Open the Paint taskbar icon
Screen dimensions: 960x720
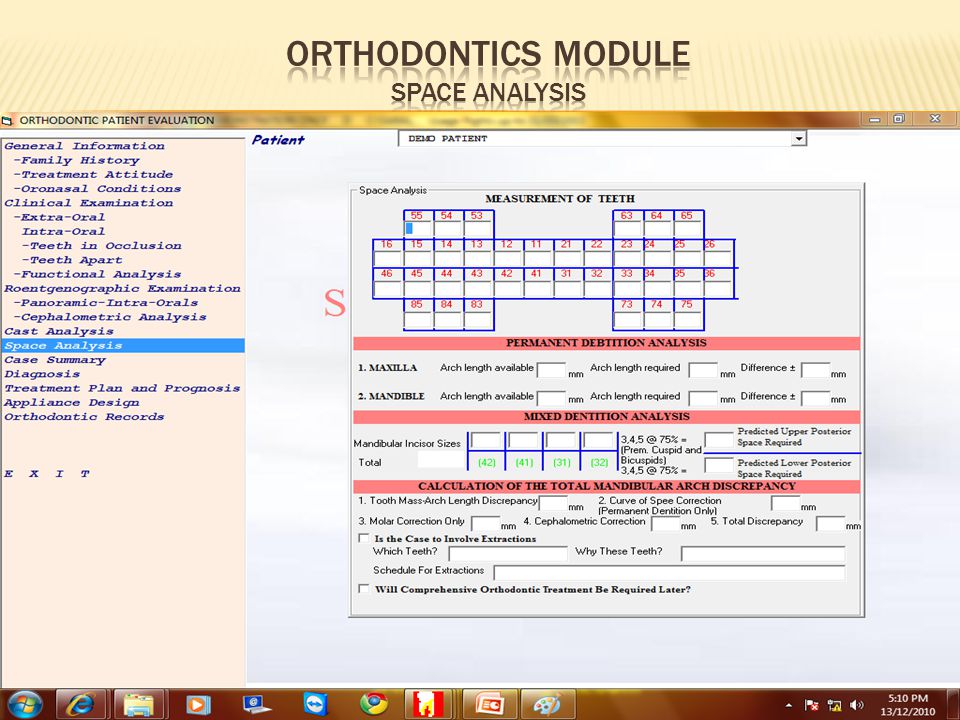[547, 704]
